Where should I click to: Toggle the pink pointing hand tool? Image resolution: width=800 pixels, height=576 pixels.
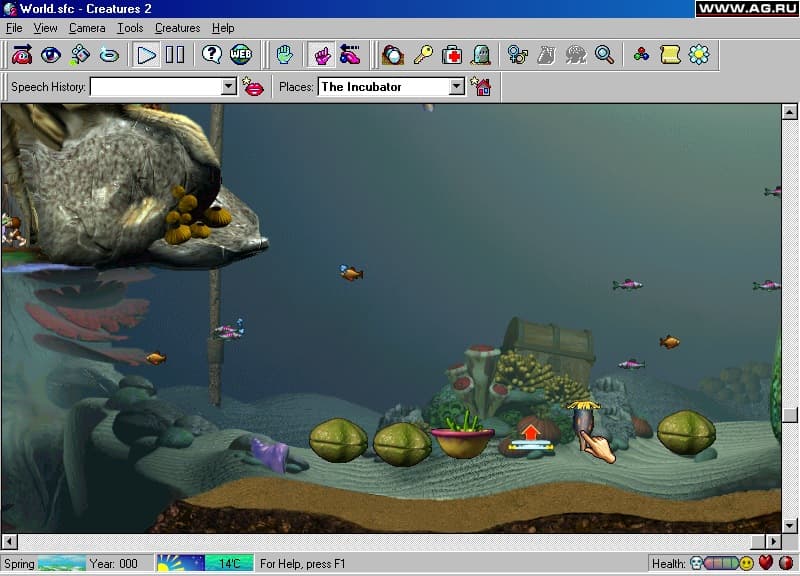tap(322, 55)
